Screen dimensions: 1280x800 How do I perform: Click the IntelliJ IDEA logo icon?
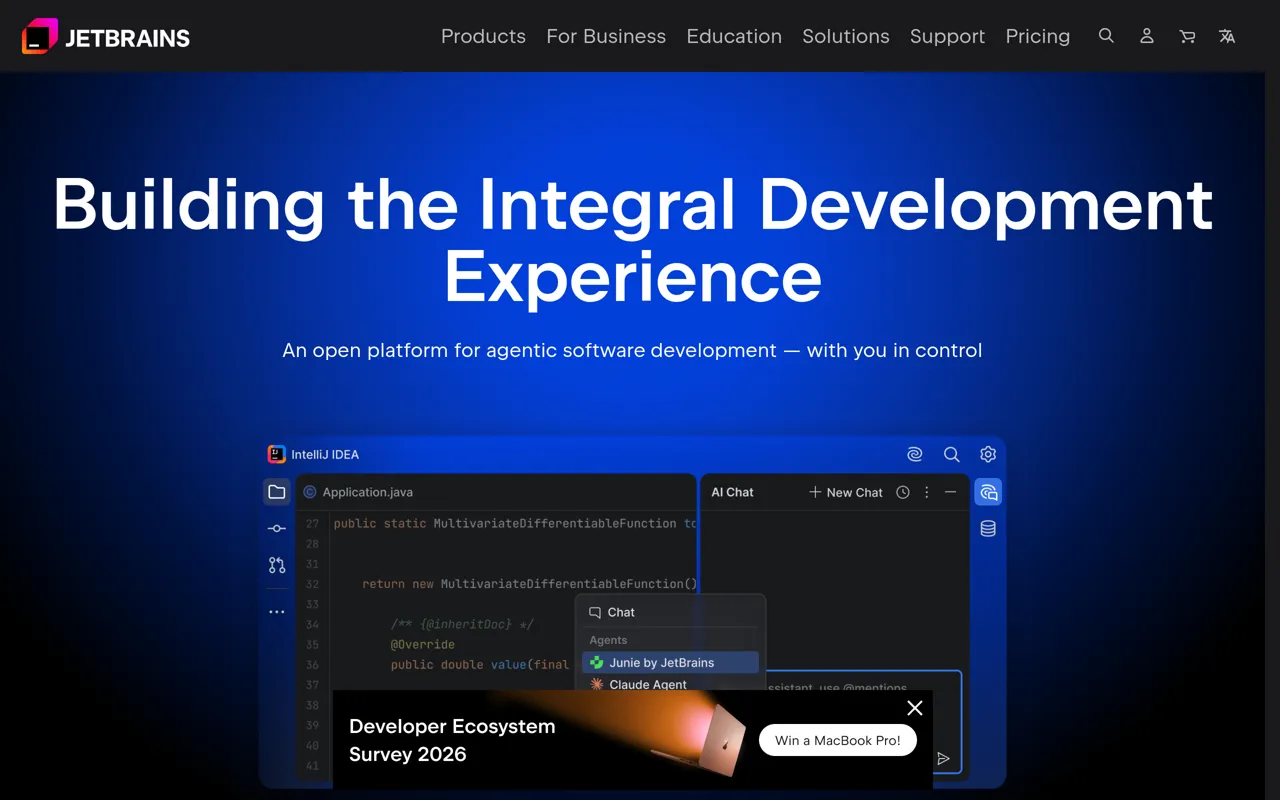[x=277, y=454]
